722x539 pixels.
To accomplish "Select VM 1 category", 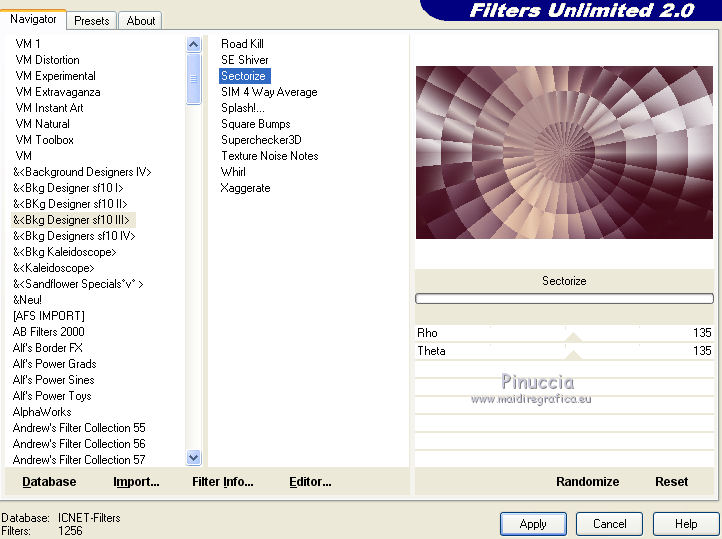I will (28, 44).
